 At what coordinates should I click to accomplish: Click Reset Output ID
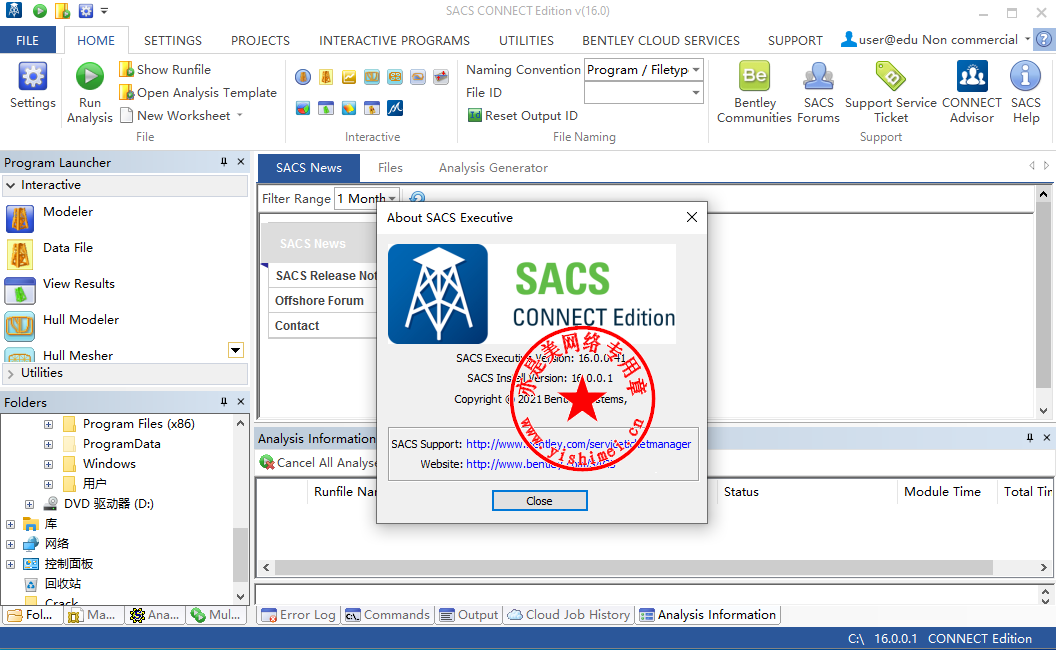(523, 116)
